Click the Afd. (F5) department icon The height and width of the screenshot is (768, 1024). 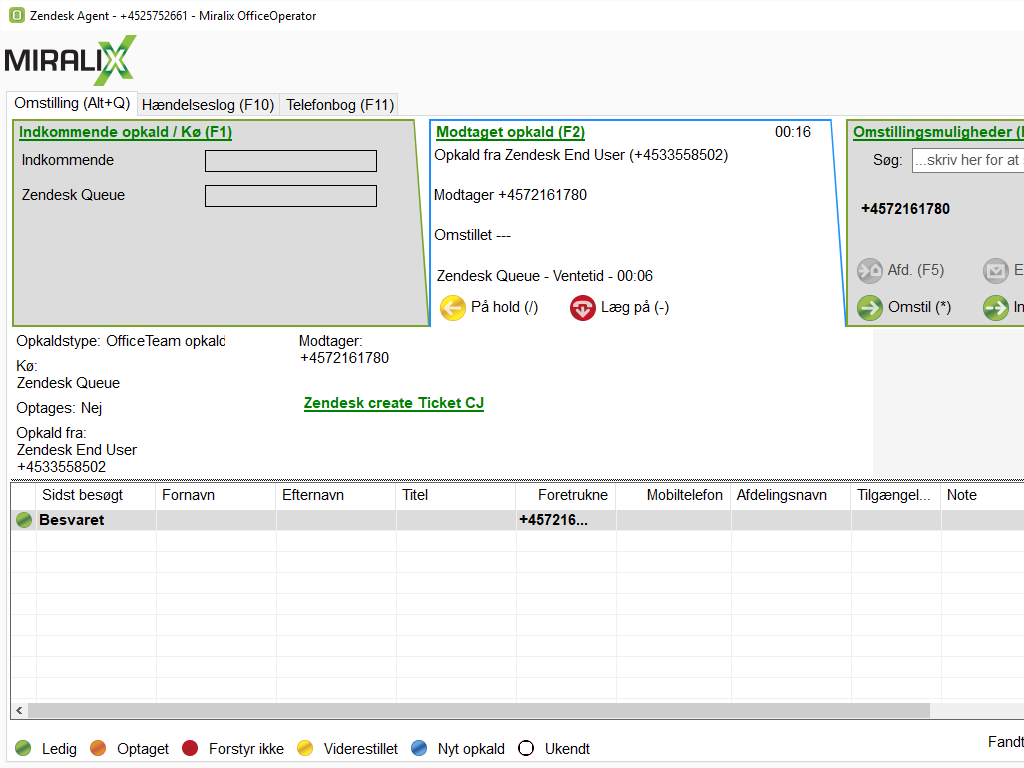(x=870, y=271)
